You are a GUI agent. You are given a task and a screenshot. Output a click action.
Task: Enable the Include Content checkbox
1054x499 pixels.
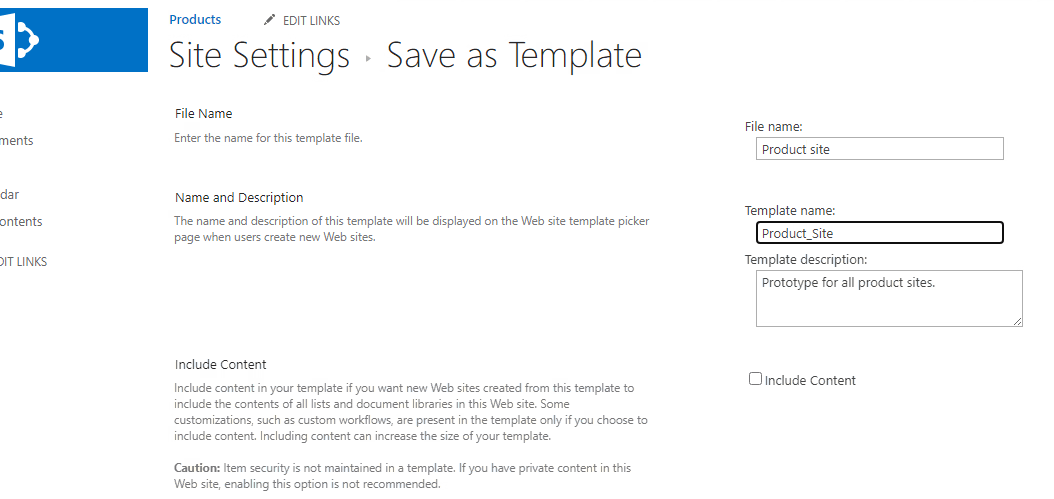[x=755, y=379]
